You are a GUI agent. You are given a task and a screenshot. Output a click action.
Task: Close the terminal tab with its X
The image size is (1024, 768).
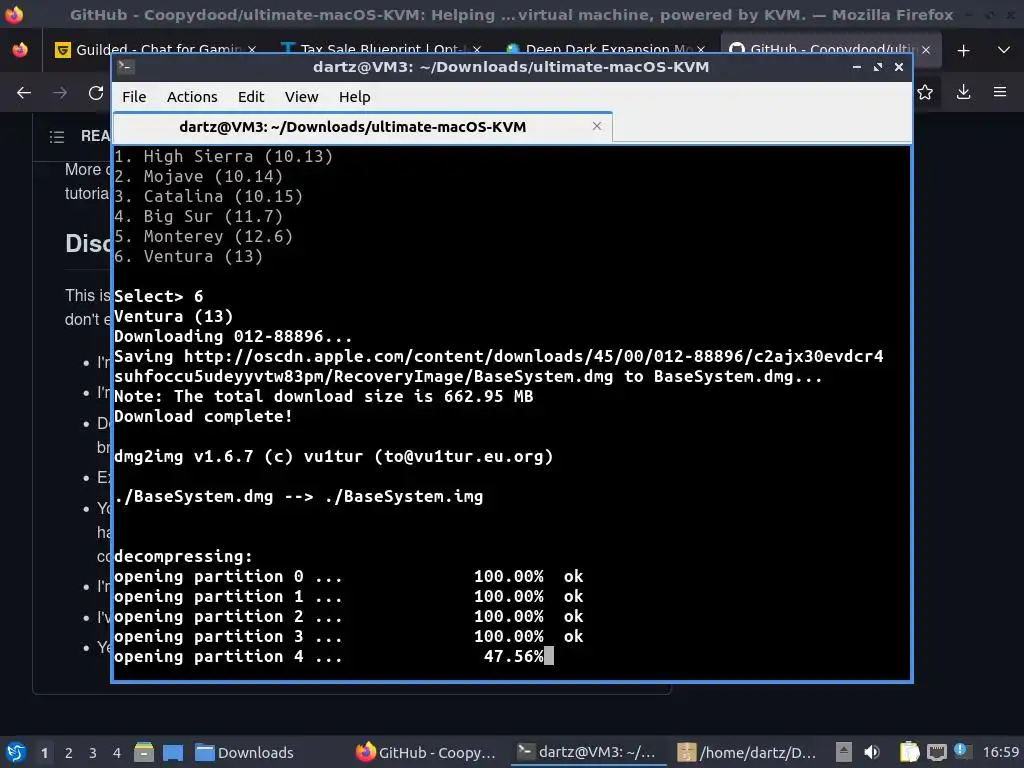click(x=596, y=126)
